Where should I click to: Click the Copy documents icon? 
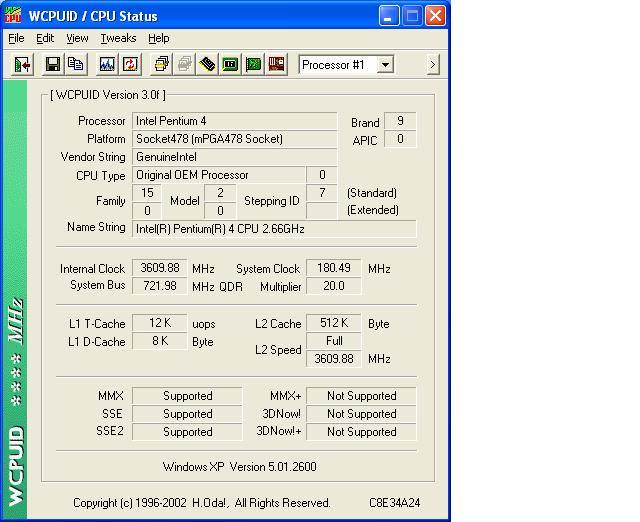coord(76,64)
